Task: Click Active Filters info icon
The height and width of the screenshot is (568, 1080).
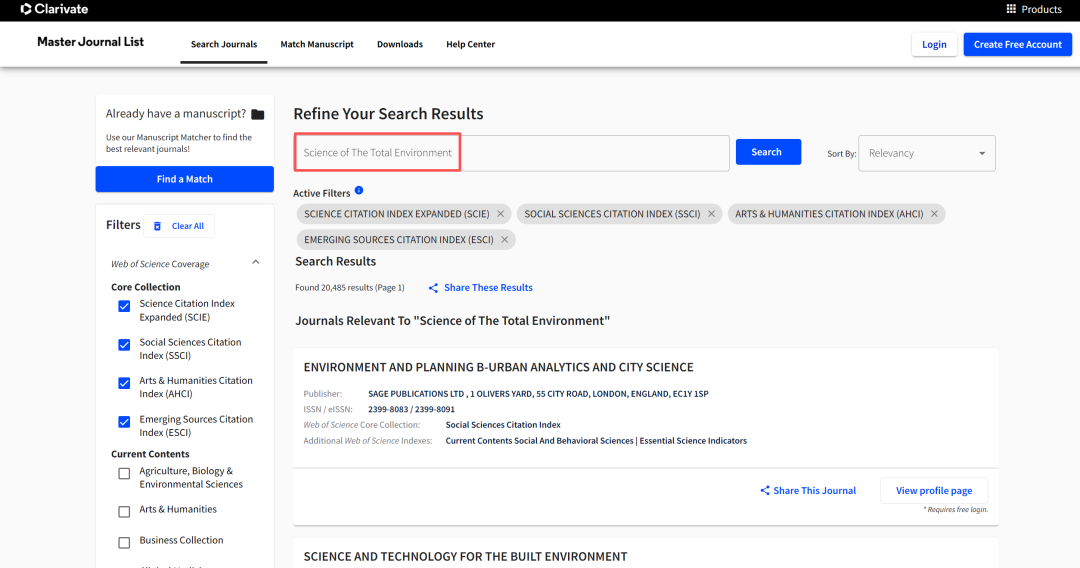Action: 359,191
